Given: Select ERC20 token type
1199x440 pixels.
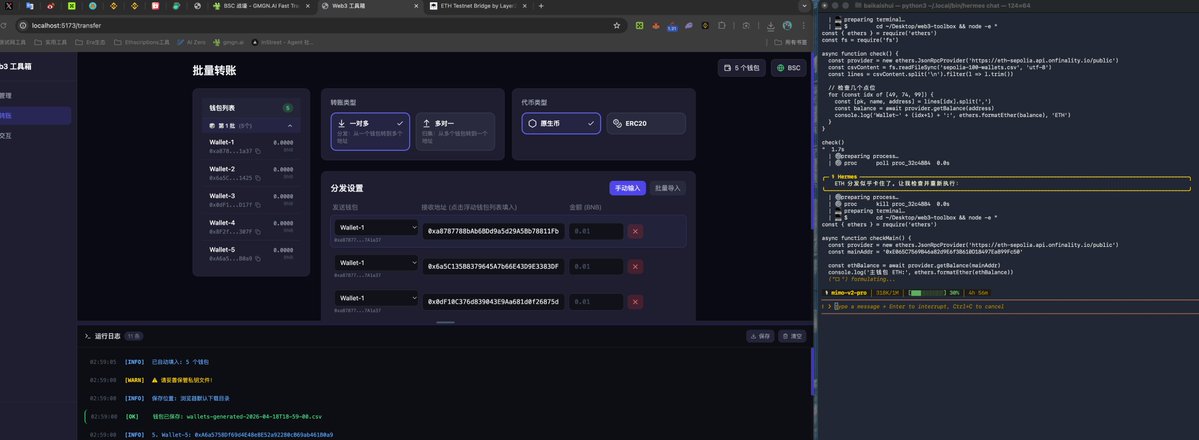Looking at the screenshot, I should [646, 123].
